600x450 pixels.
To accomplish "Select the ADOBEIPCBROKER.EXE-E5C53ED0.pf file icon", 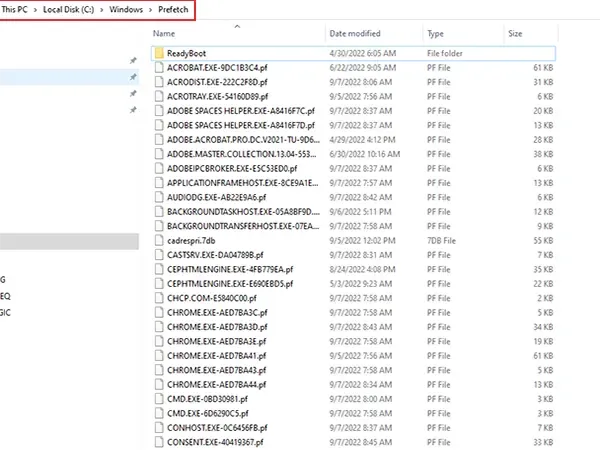I will tap(159, 169).
